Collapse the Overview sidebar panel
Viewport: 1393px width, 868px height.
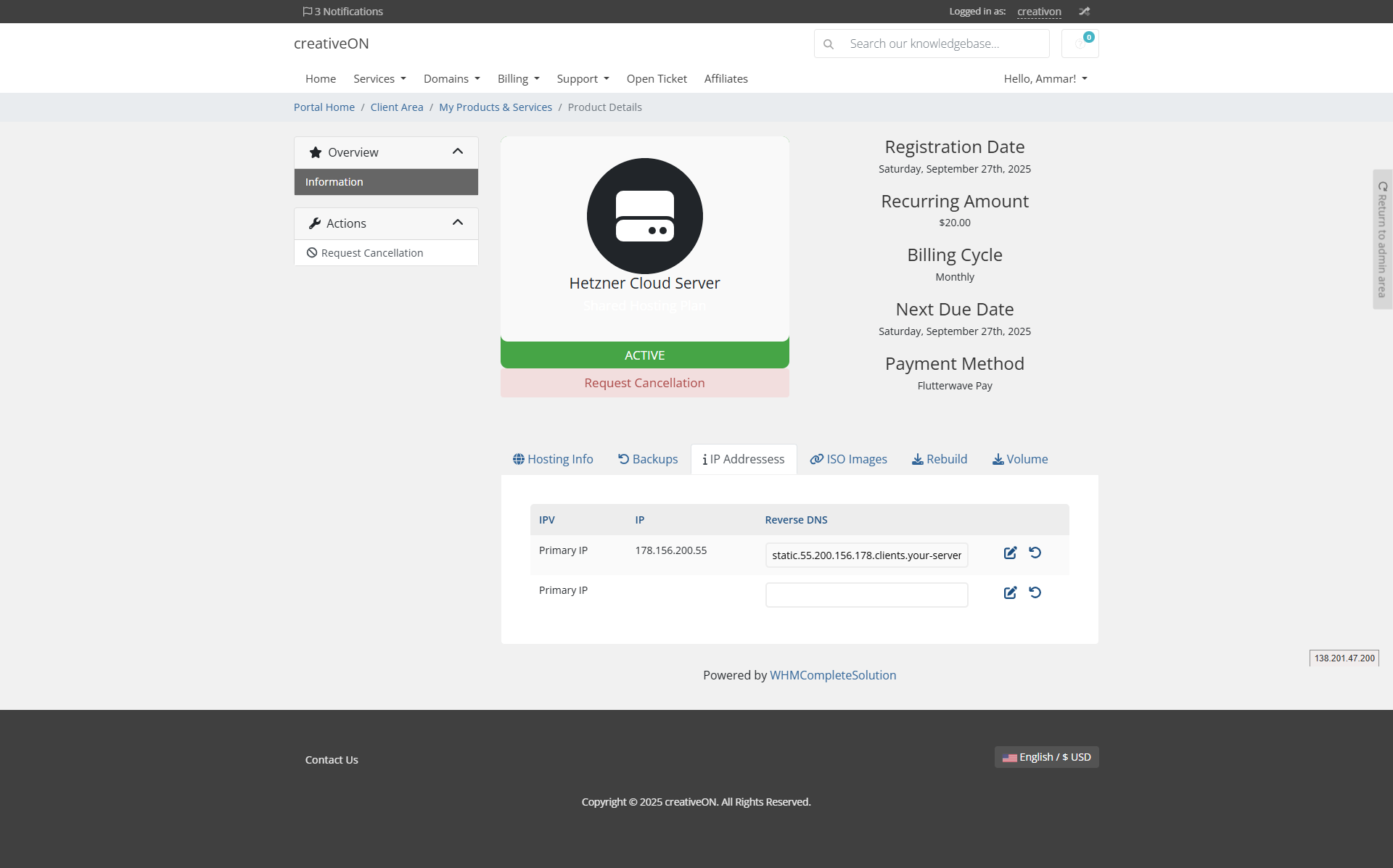click(x=458, y=152)
